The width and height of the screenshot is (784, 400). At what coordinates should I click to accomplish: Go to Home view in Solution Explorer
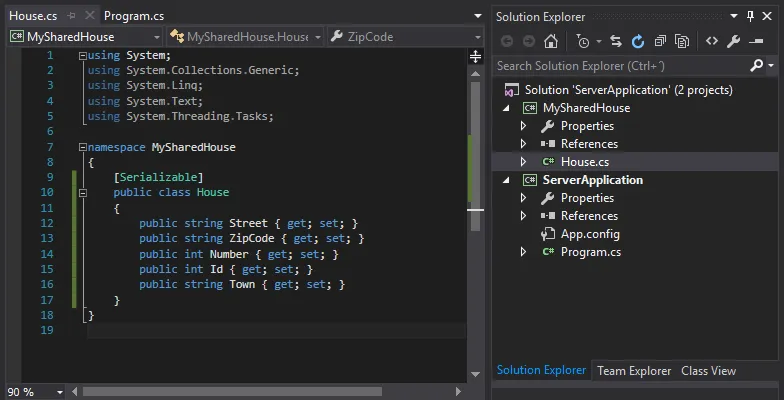tap(551, 41)
